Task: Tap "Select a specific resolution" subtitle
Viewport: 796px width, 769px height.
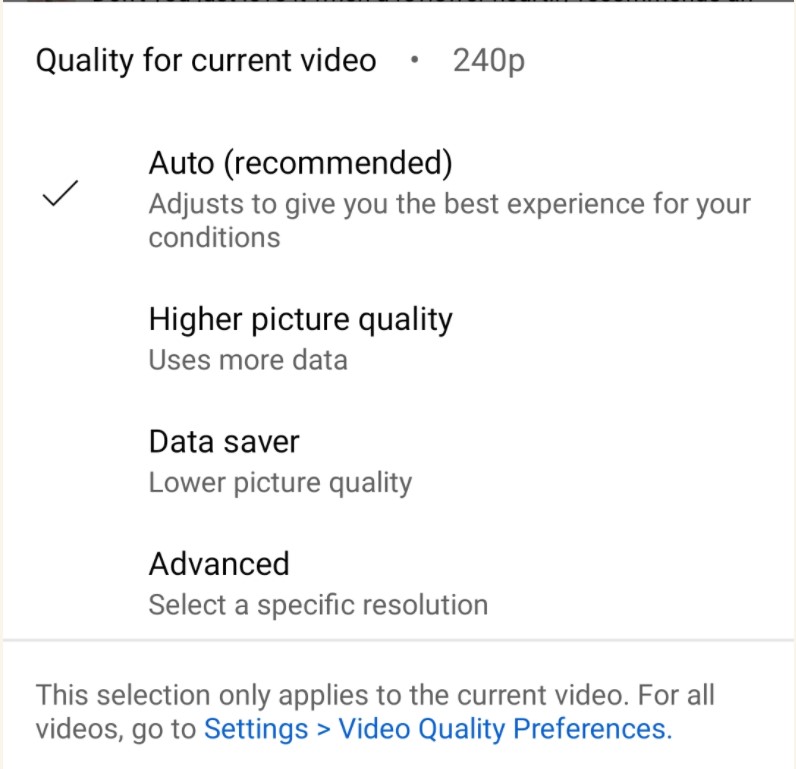Action: pyautogui.click(x=318, y=605)
